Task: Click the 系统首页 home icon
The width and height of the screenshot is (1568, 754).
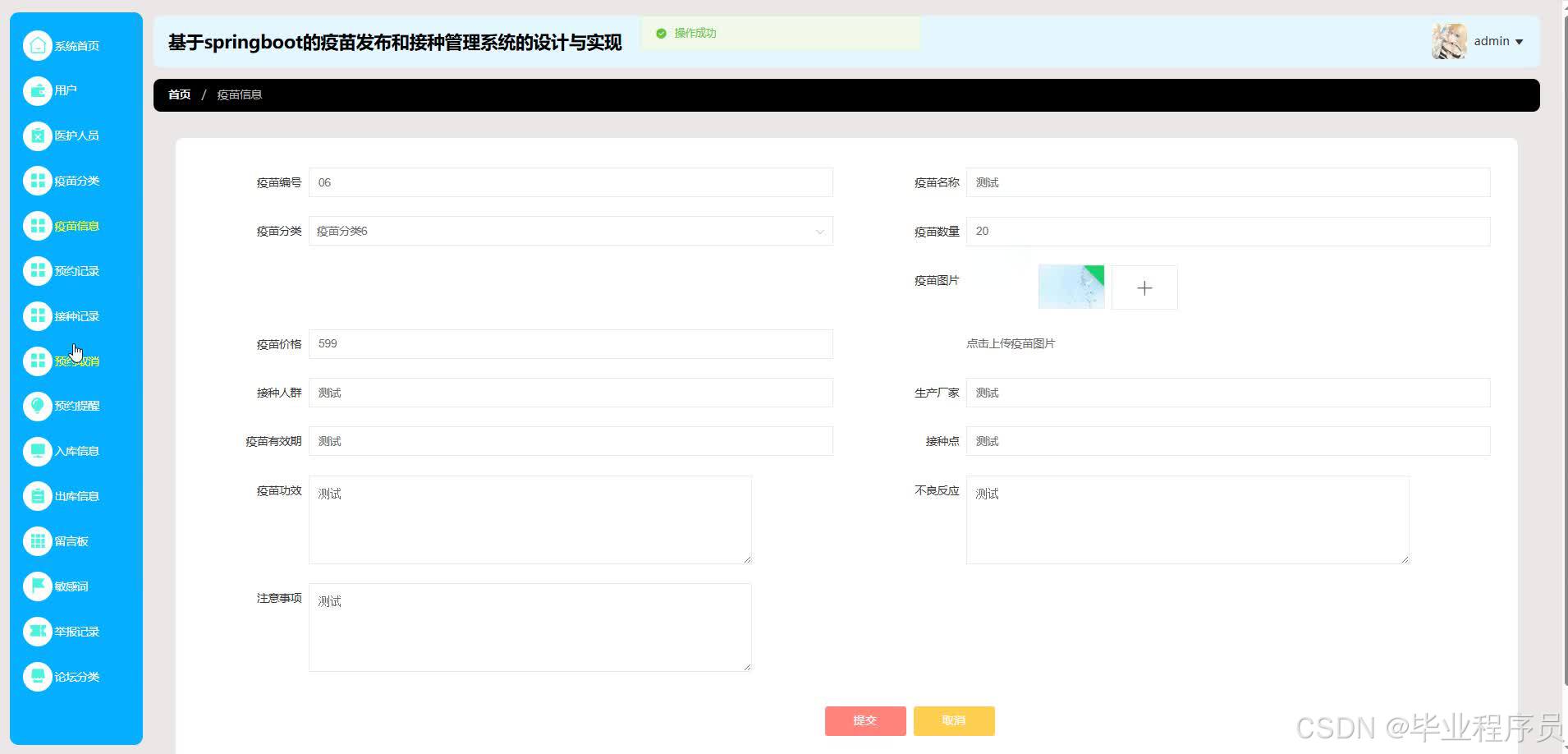Action: [x=38, y=45]
